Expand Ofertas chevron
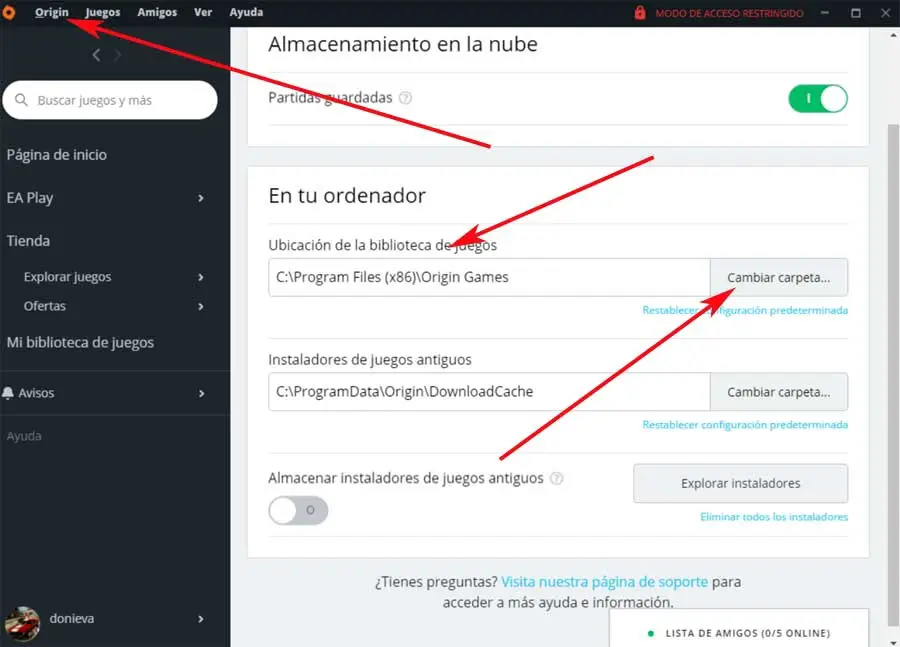The image size is (900, 647). [201, 307]
